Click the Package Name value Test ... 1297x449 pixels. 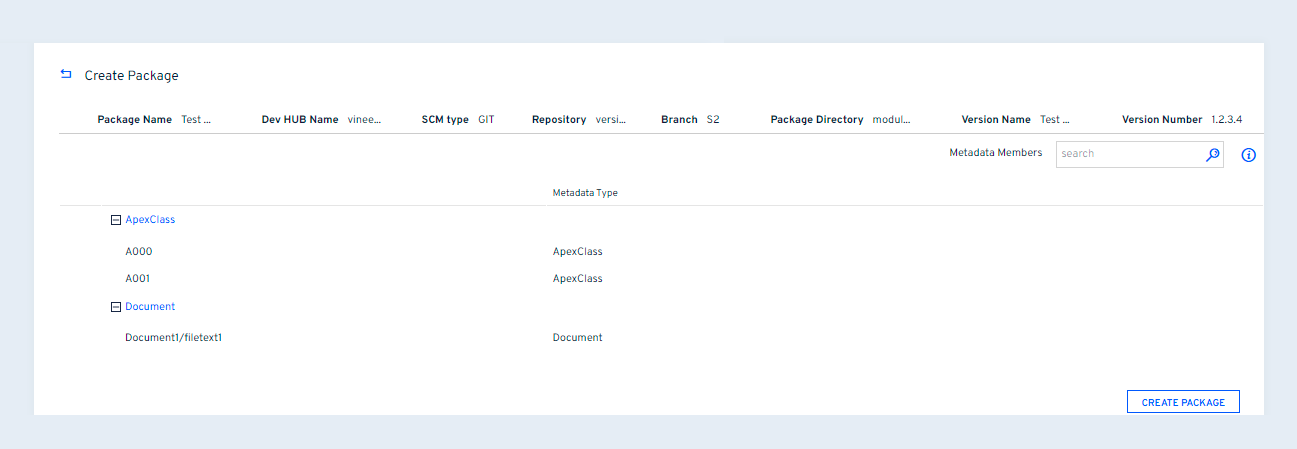pyautogui.click(x=196, y=120)
